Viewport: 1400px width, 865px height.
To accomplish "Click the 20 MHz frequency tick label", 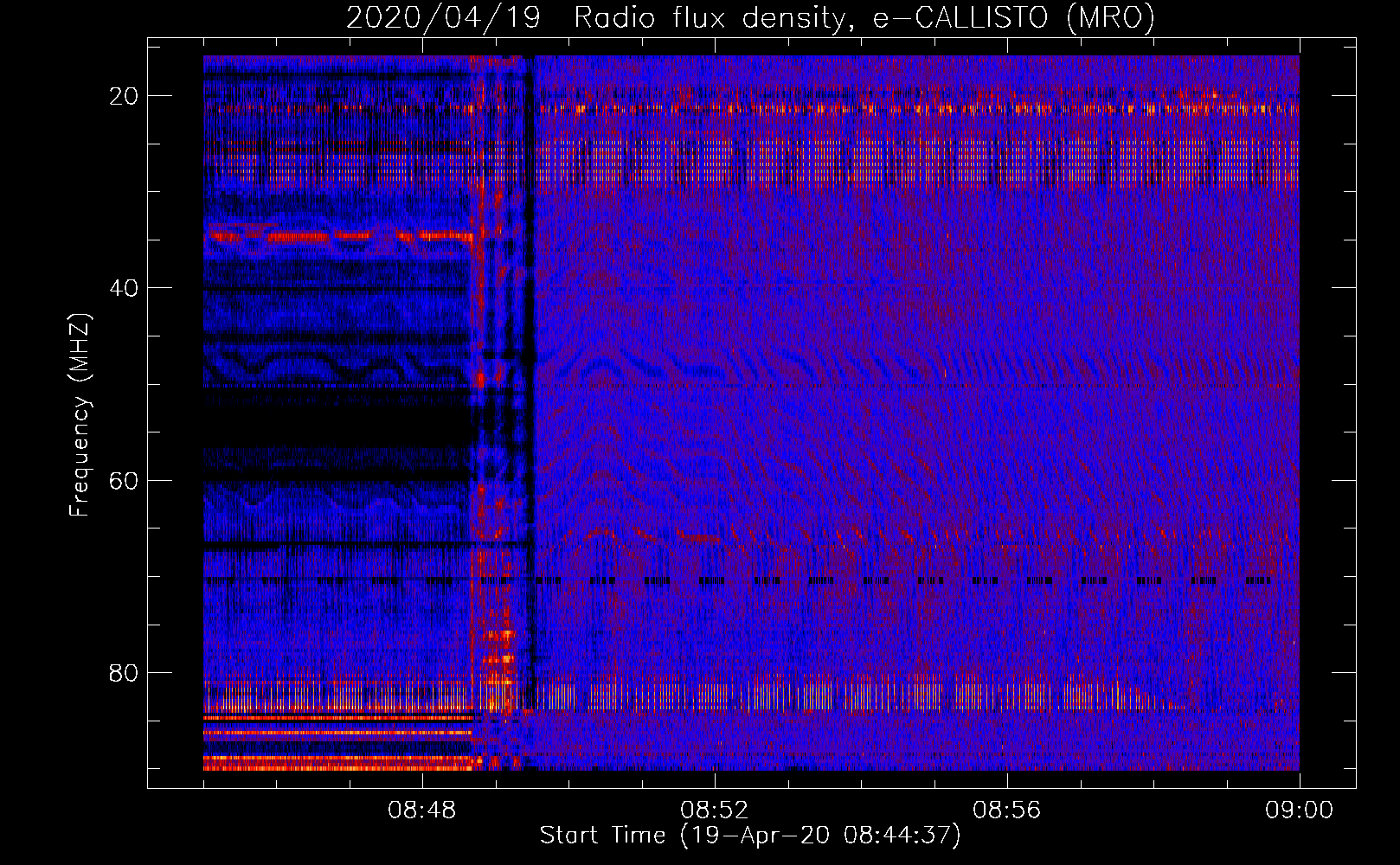I will pos(124,96).
